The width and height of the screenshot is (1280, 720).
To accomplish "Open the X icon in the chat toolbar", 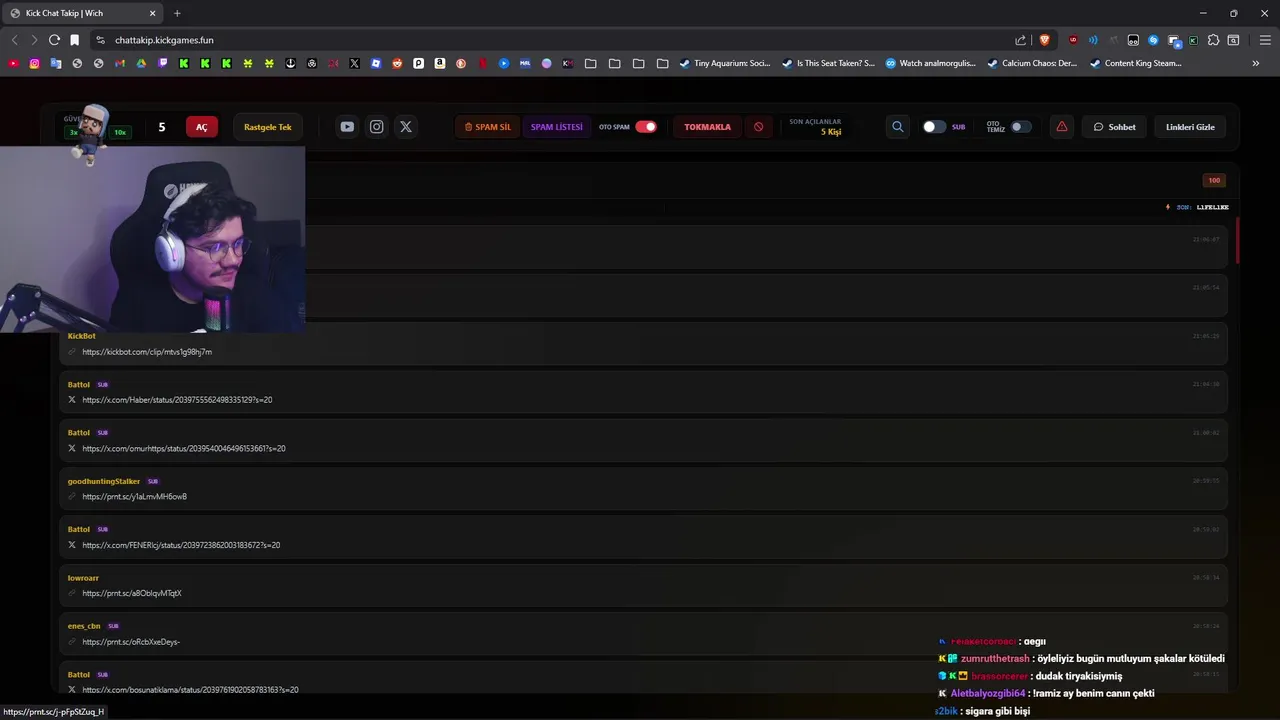I will click(405, 127).
